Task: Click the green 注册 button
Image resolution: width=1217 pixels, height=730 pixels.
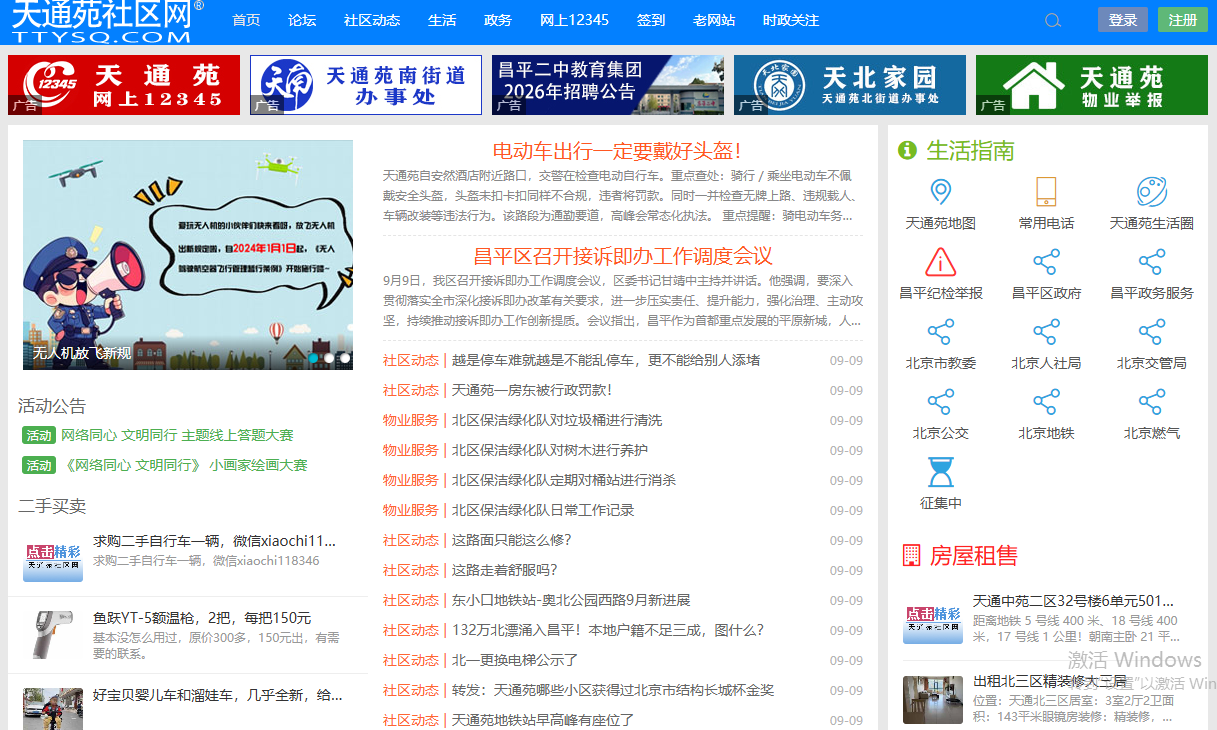Action: (1183, 20)
